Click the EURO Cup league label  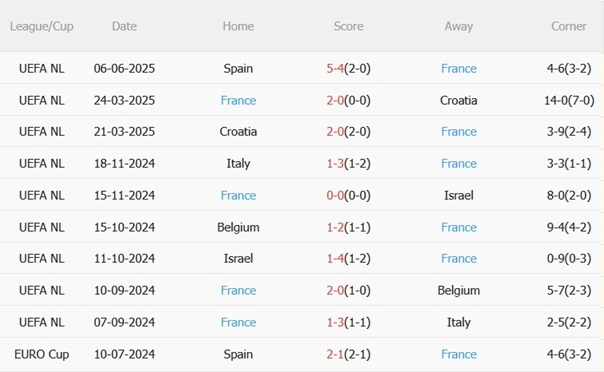[42, 354]
